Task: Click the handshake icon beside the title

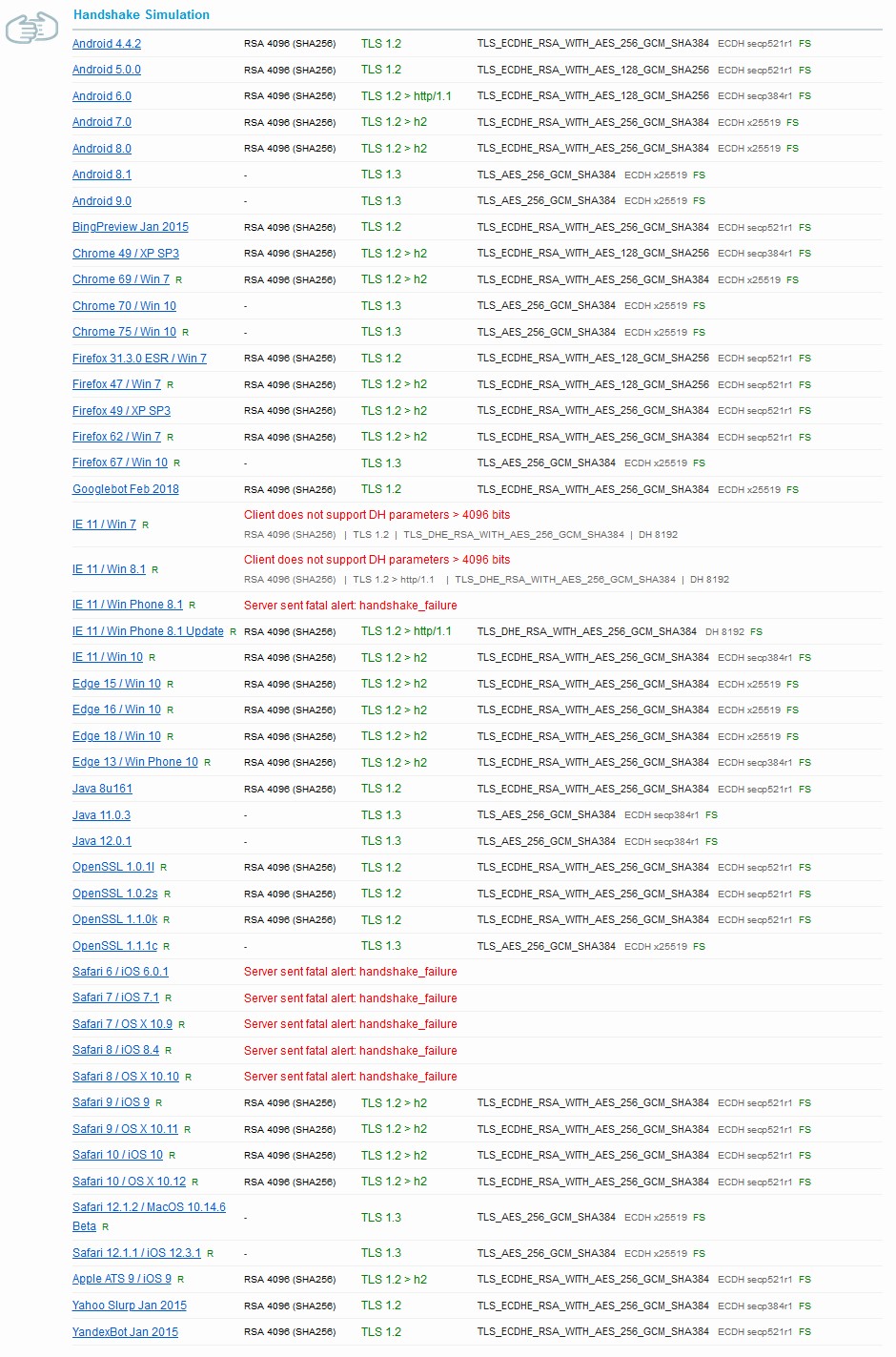Action: (31, 28)
